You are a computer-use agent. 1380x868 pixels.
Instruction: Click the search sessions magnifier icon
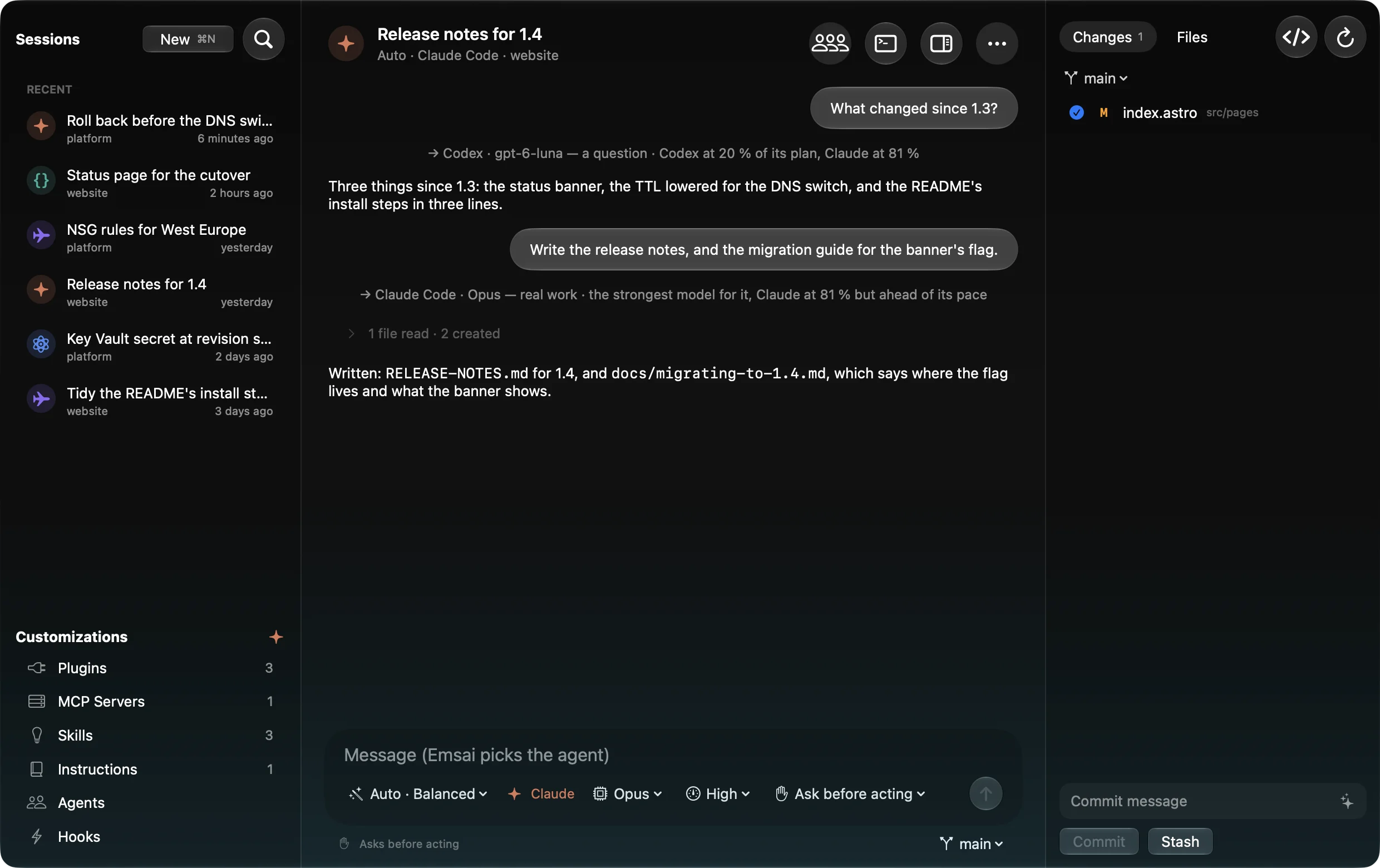click(263, 39)
